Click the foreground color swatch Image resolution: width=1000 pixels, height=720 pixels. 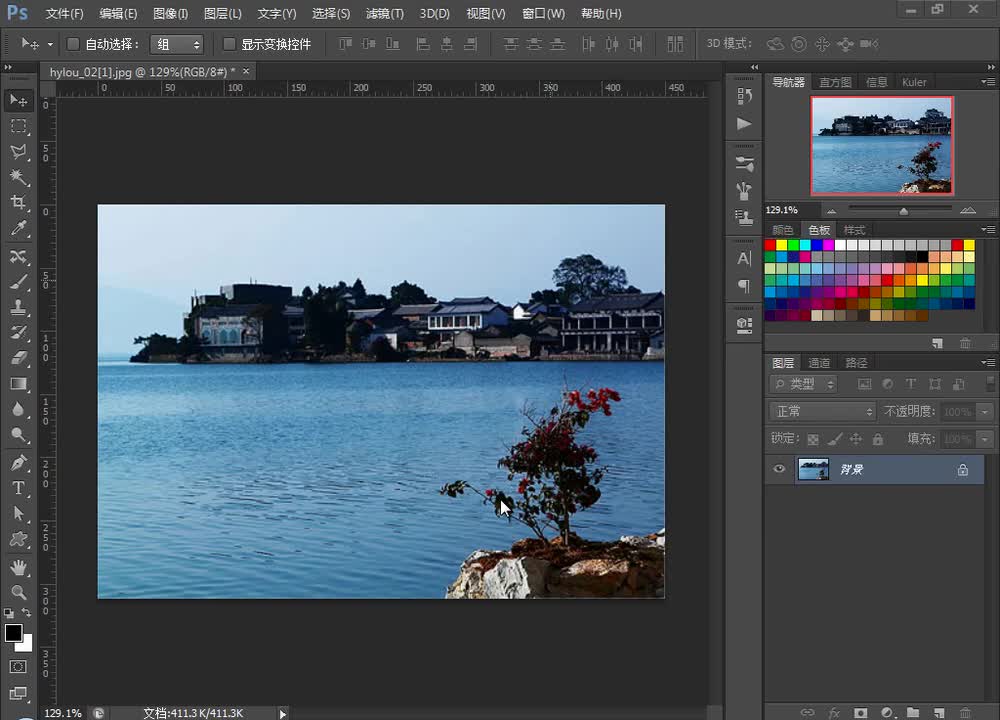13,633
